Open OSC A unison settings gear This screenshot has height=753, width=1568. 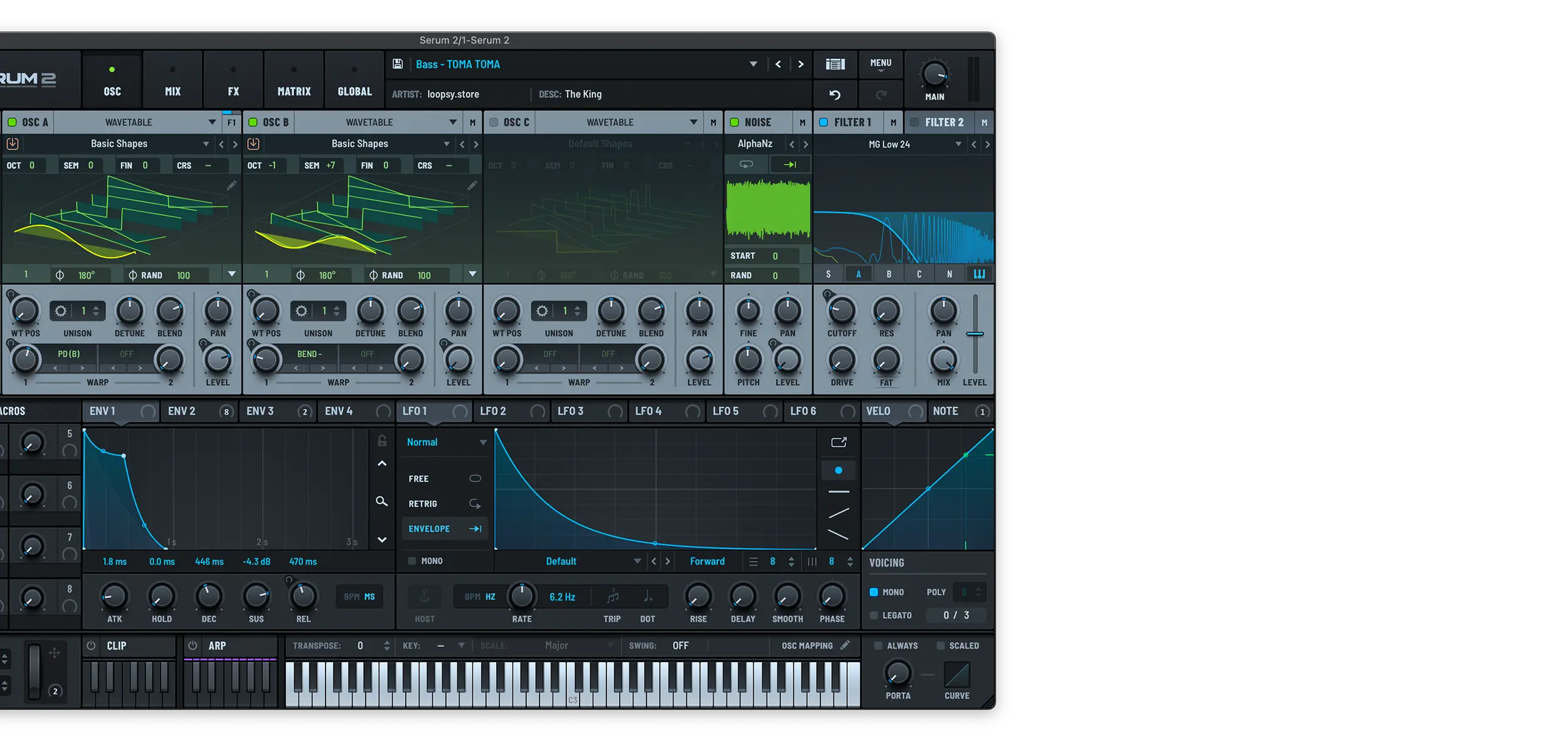[x=60, y=311]
